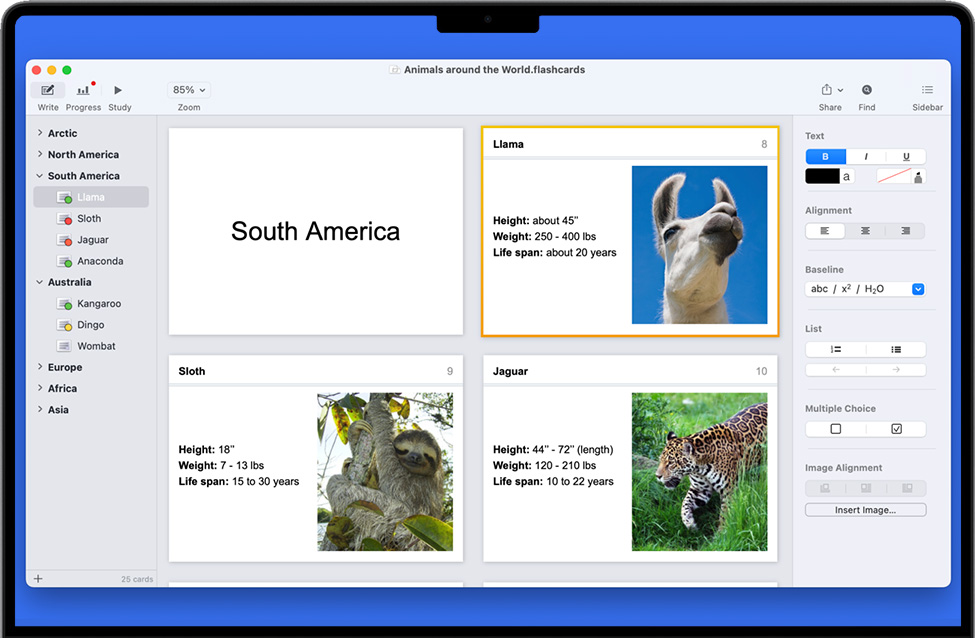The image size is (975, 638).
Task: Click the window title Animals around the World
Action: pos(494,70)
